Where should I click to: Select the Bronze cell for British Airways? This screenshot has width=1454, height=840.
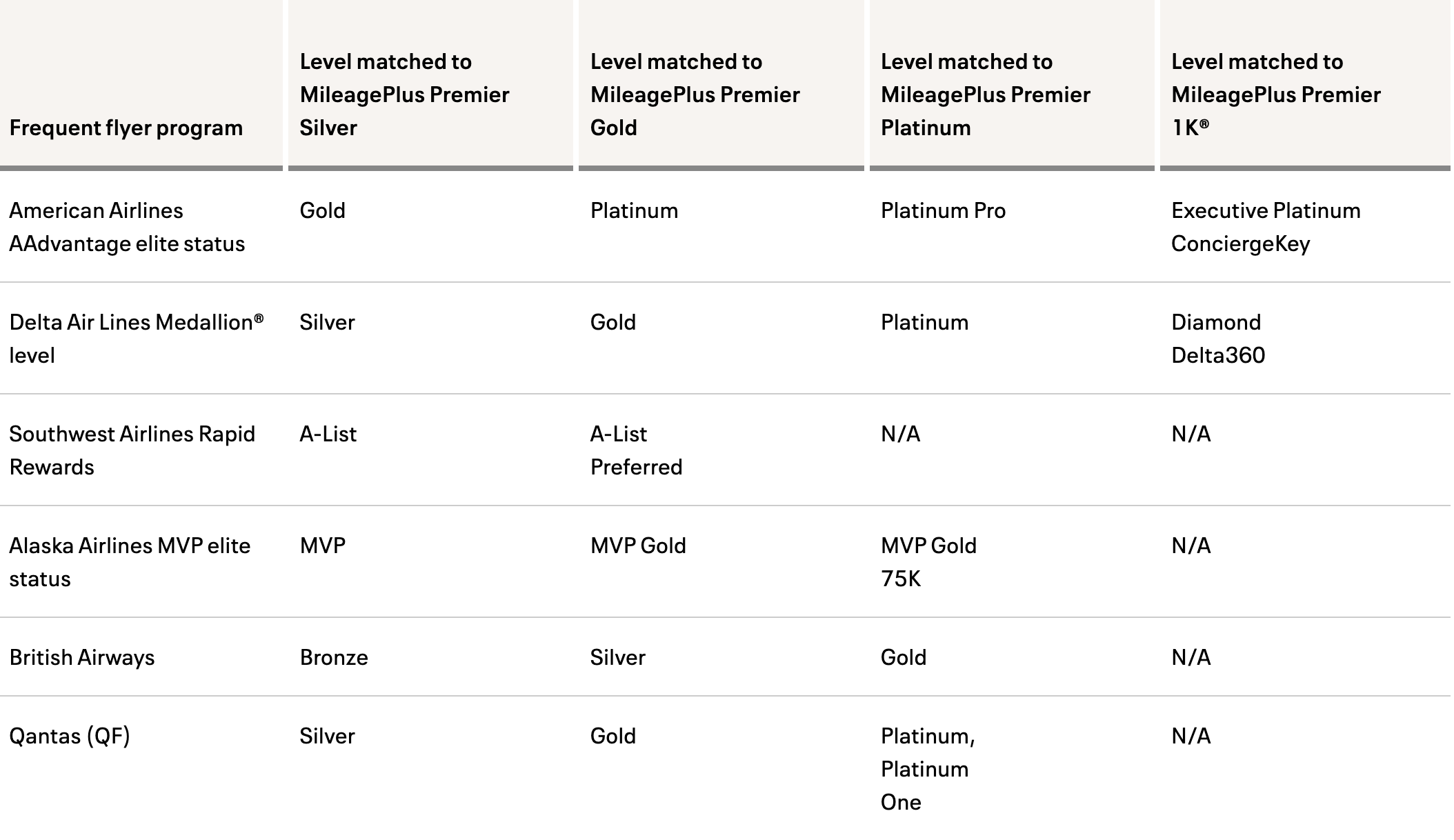tap(334, 657)
